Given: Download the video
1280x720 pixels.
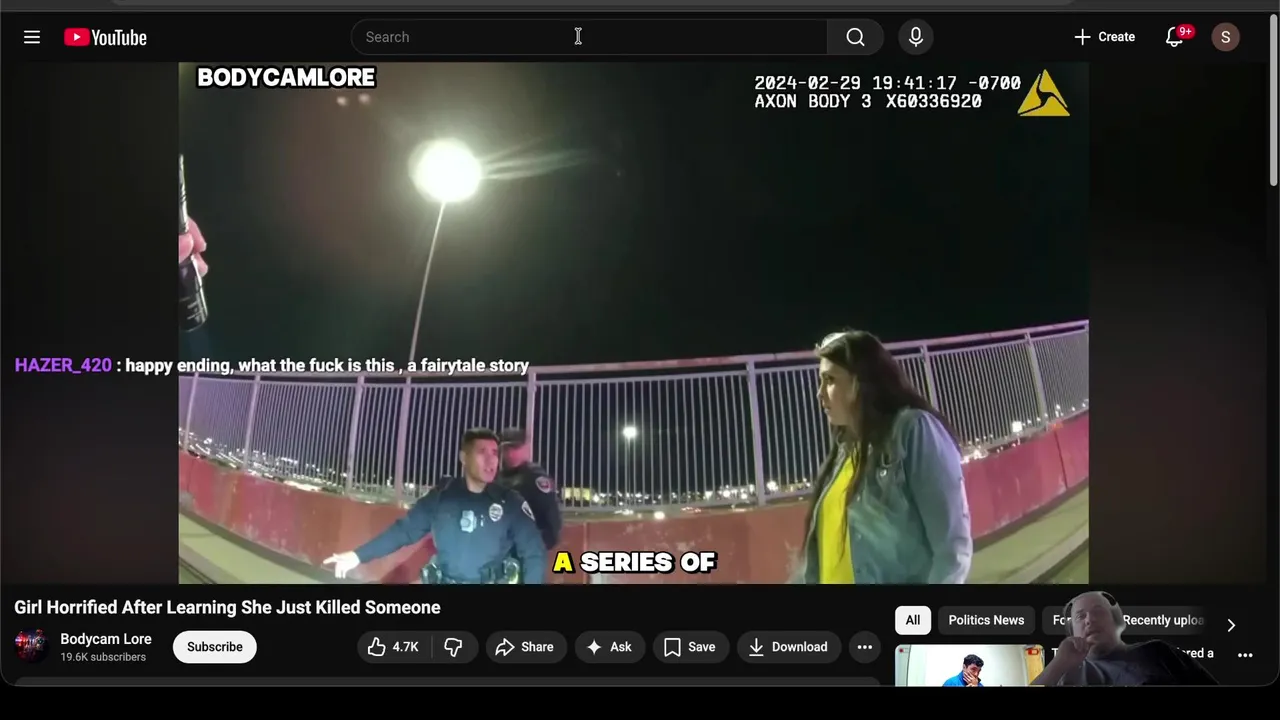Looking at the screenshot, I should coord(789,647).
